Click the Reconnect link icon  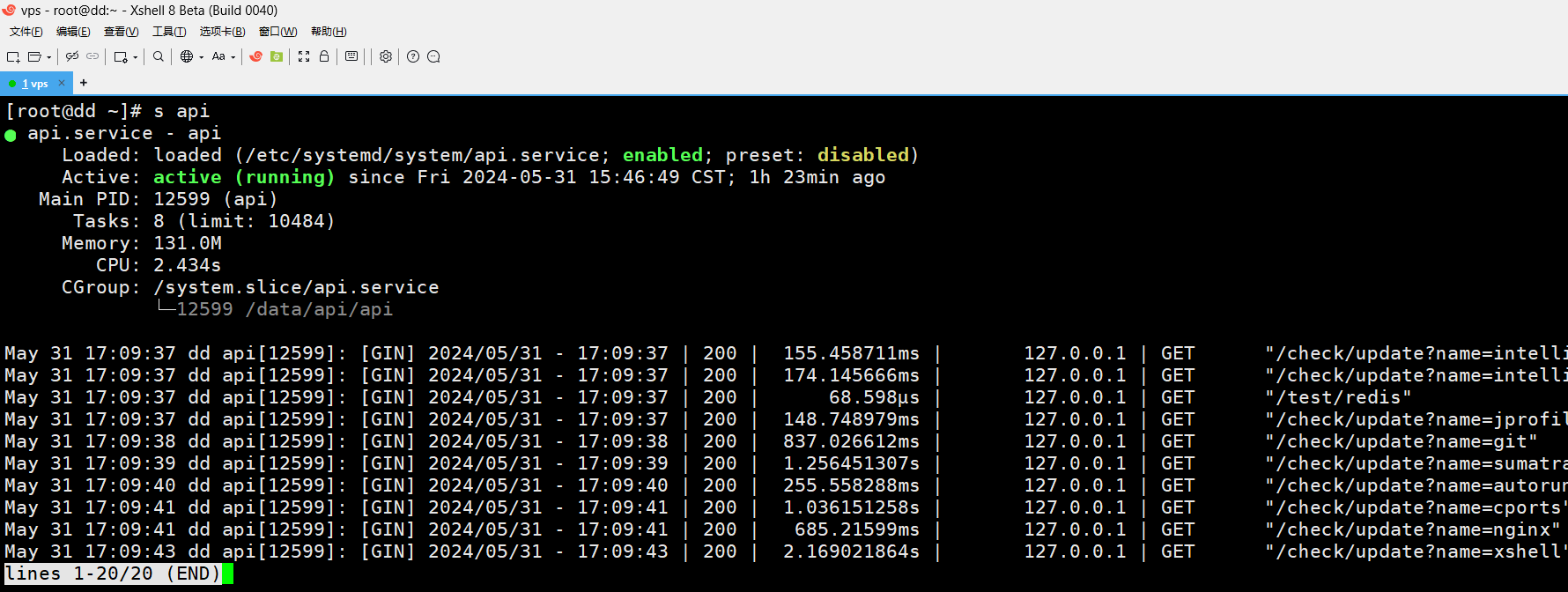[x=92, y=56]
